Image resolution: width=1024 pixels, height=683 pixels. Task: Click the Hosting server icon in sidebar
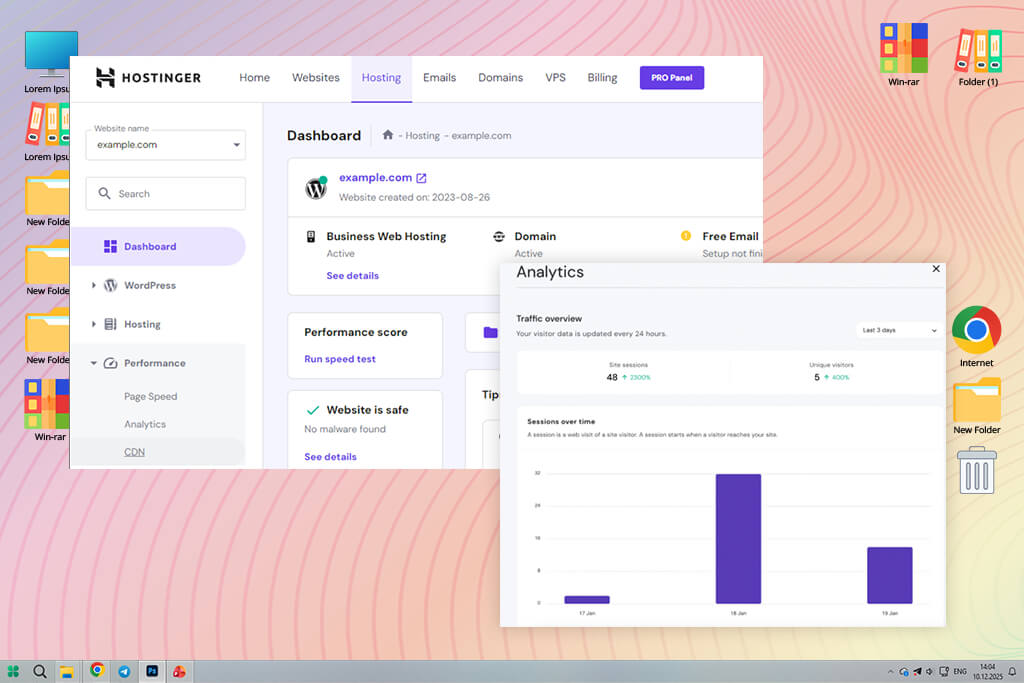click(110, 324)
